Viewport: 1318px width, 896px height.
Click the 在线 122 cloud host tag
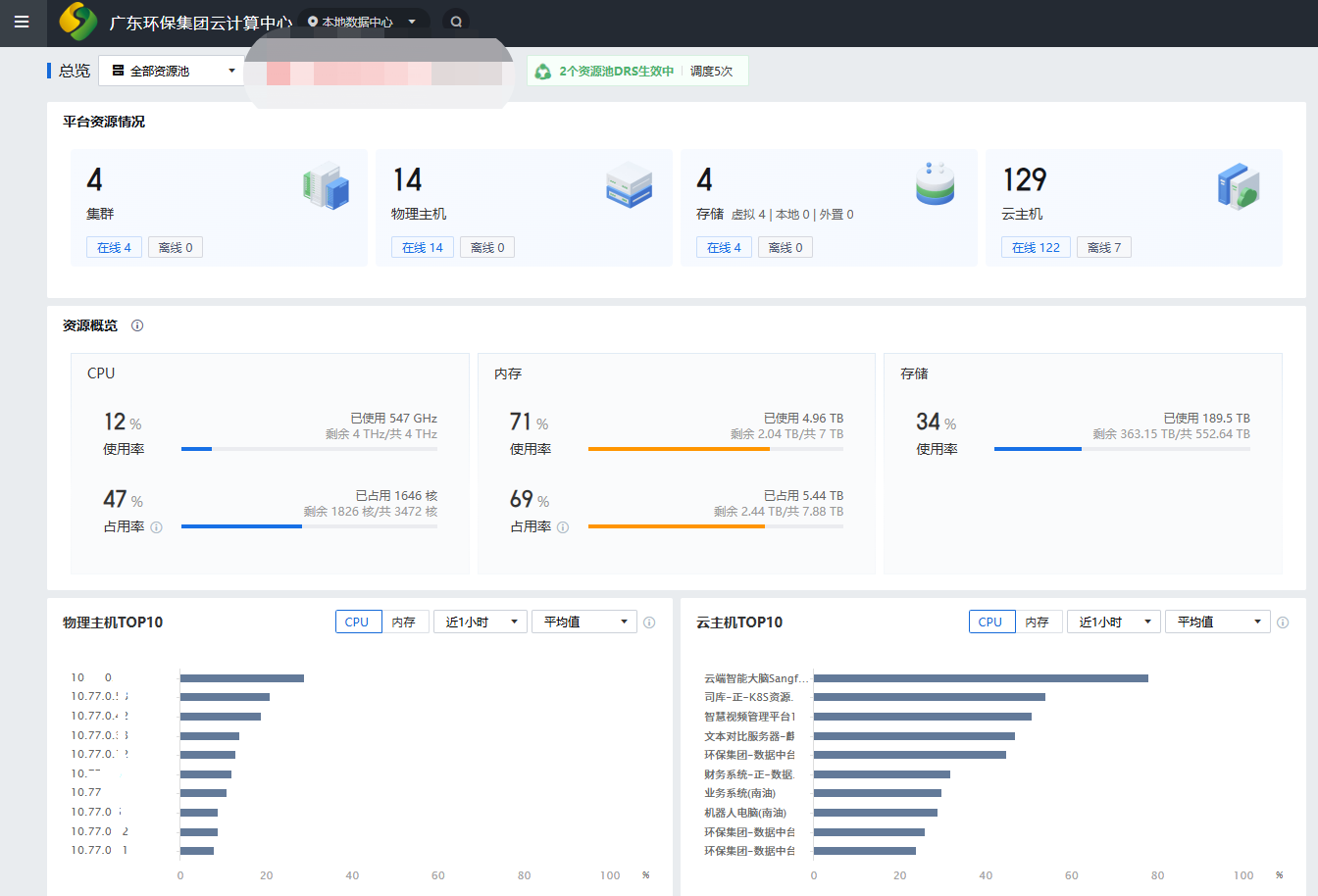[1036, 248]
